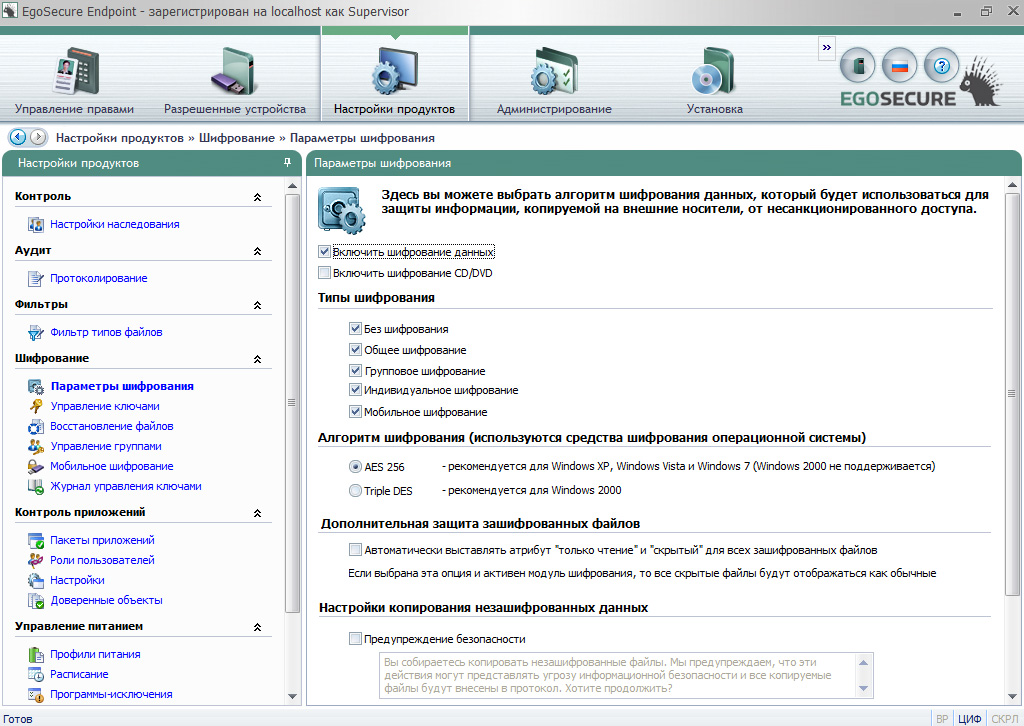Open the Разрешенные устройства tab label
Viewport: 1024px width, 726px height.
click(235, 109)
